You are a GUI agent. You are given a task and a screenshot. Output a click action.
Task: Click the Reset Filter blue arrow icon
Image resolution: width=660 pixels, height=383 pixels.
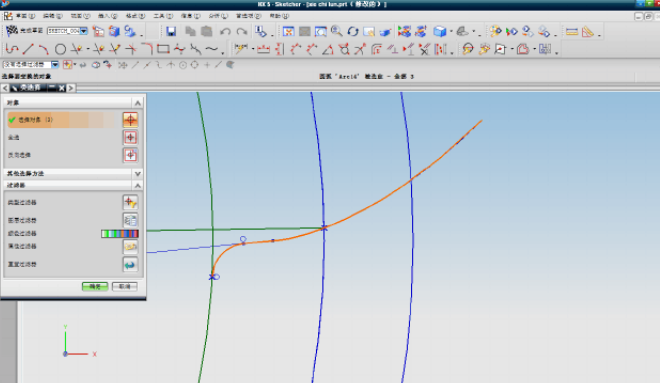[x=130, y=265]
